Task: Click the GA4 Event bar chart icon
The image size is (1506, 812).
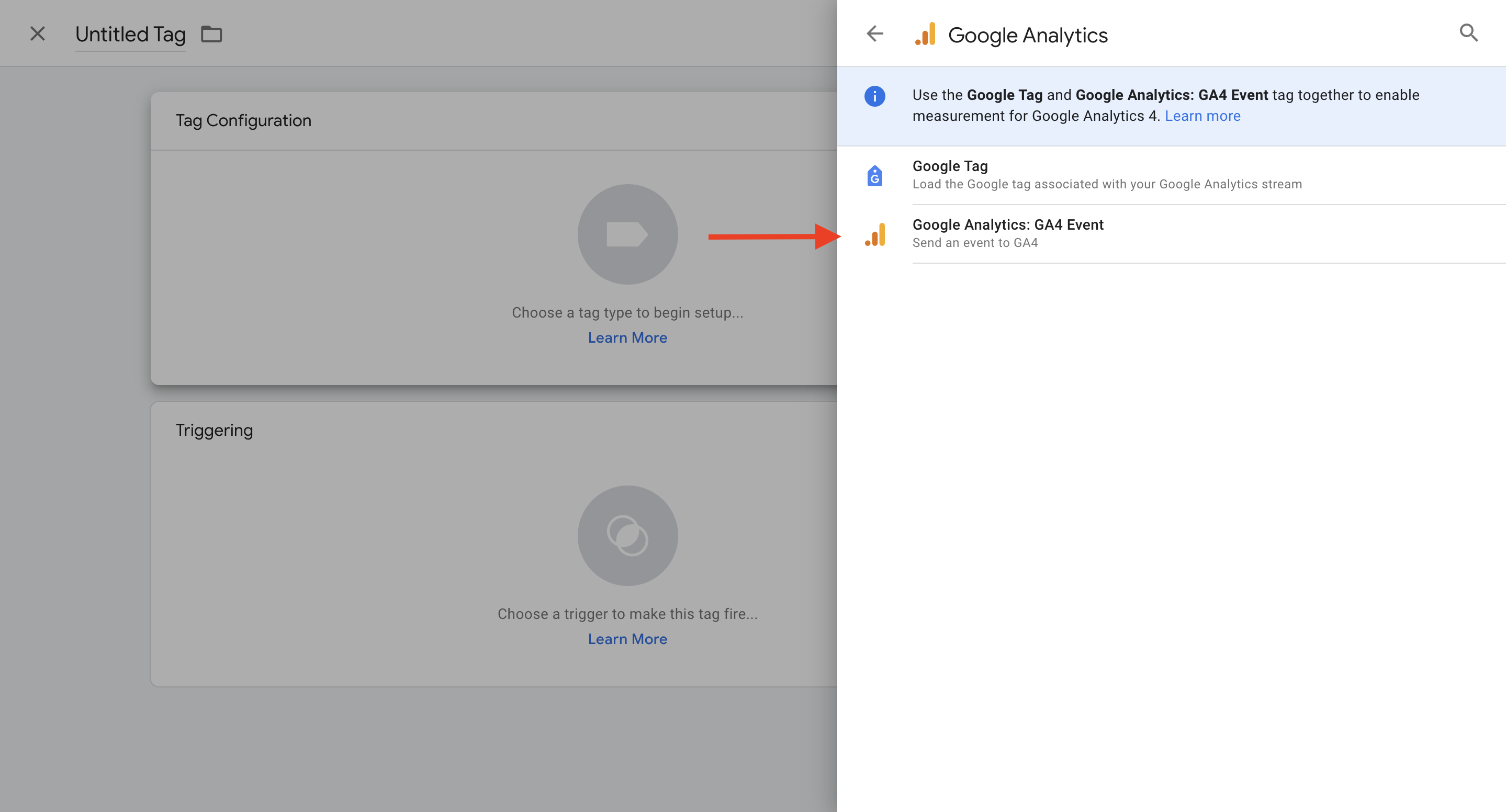Action: 875,234
